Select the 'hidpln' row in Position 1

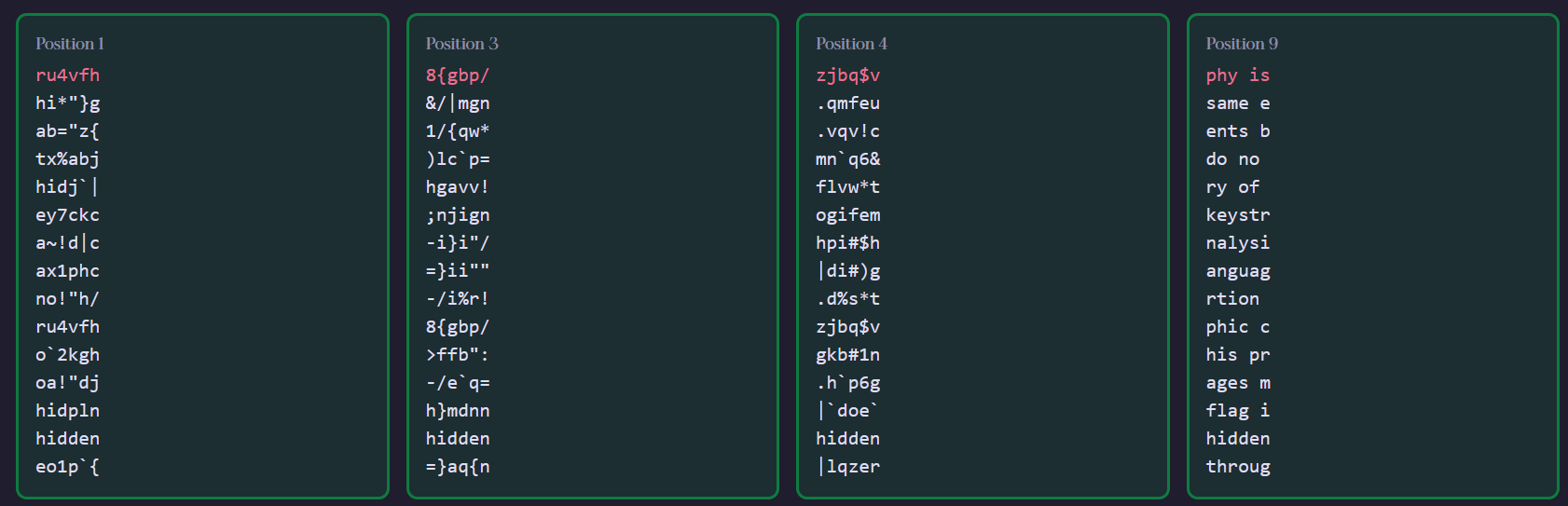click(x=67, y=411)
